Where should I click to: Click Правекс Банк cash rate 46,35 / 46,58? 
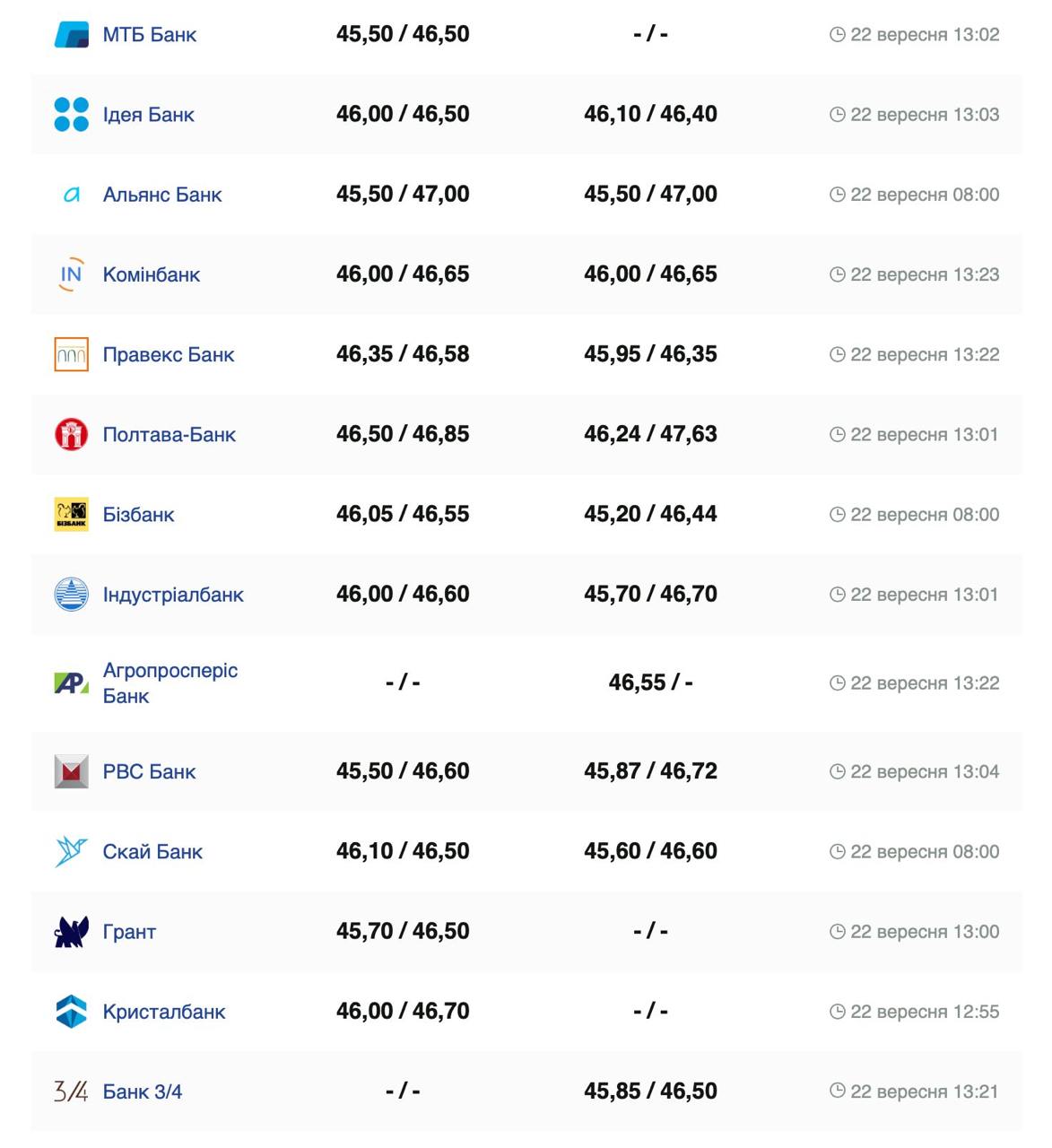coord(403,354)
